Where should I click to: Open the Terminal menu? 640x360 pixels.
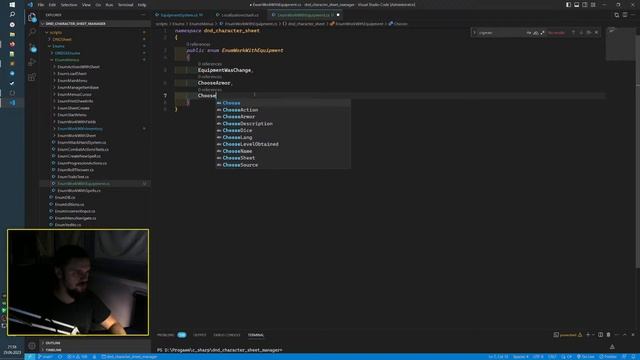pyautogui.click(x=125, y=4)
